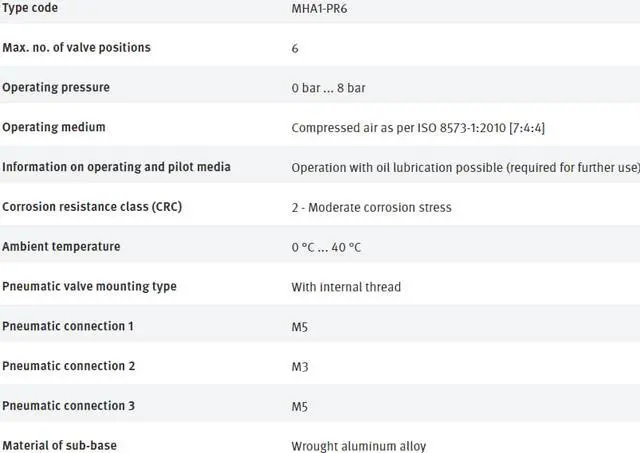Click the Pneumatic connection 2 label
The width and height of the screenshot is (640, 453).
pyautogui.click(x=68, y=366)
